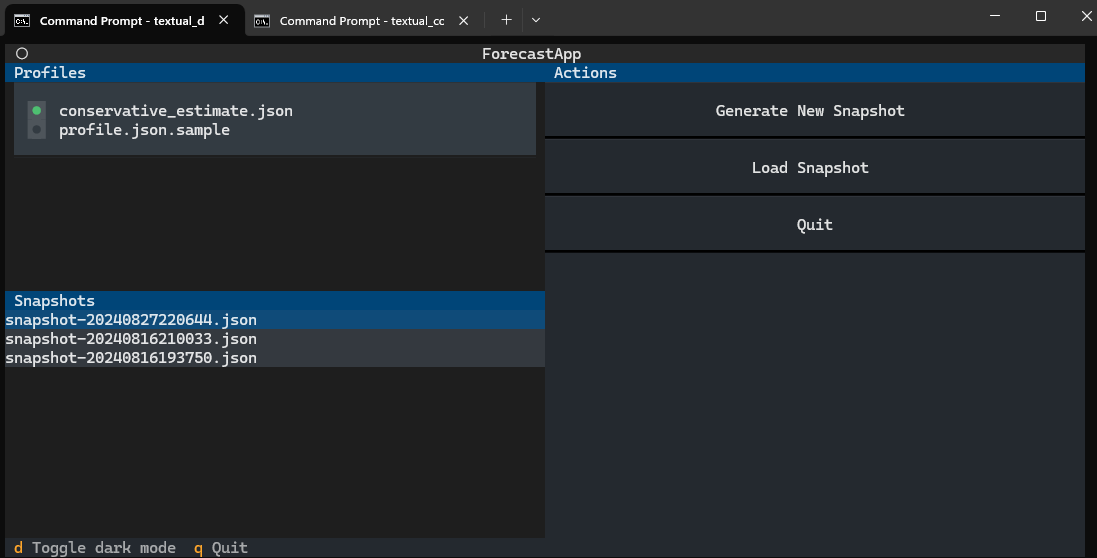Click 'q Quit' in the footer bar
The image size is (1097, 558).
[x=220, y=548]
